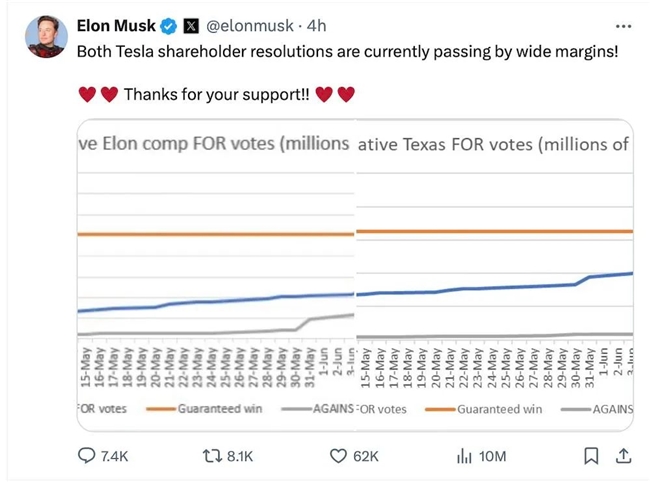Click the tweet text about Tesla shareholder resolutions
Viewport: 650px width, 482px height.
click(x=347, y=50)
